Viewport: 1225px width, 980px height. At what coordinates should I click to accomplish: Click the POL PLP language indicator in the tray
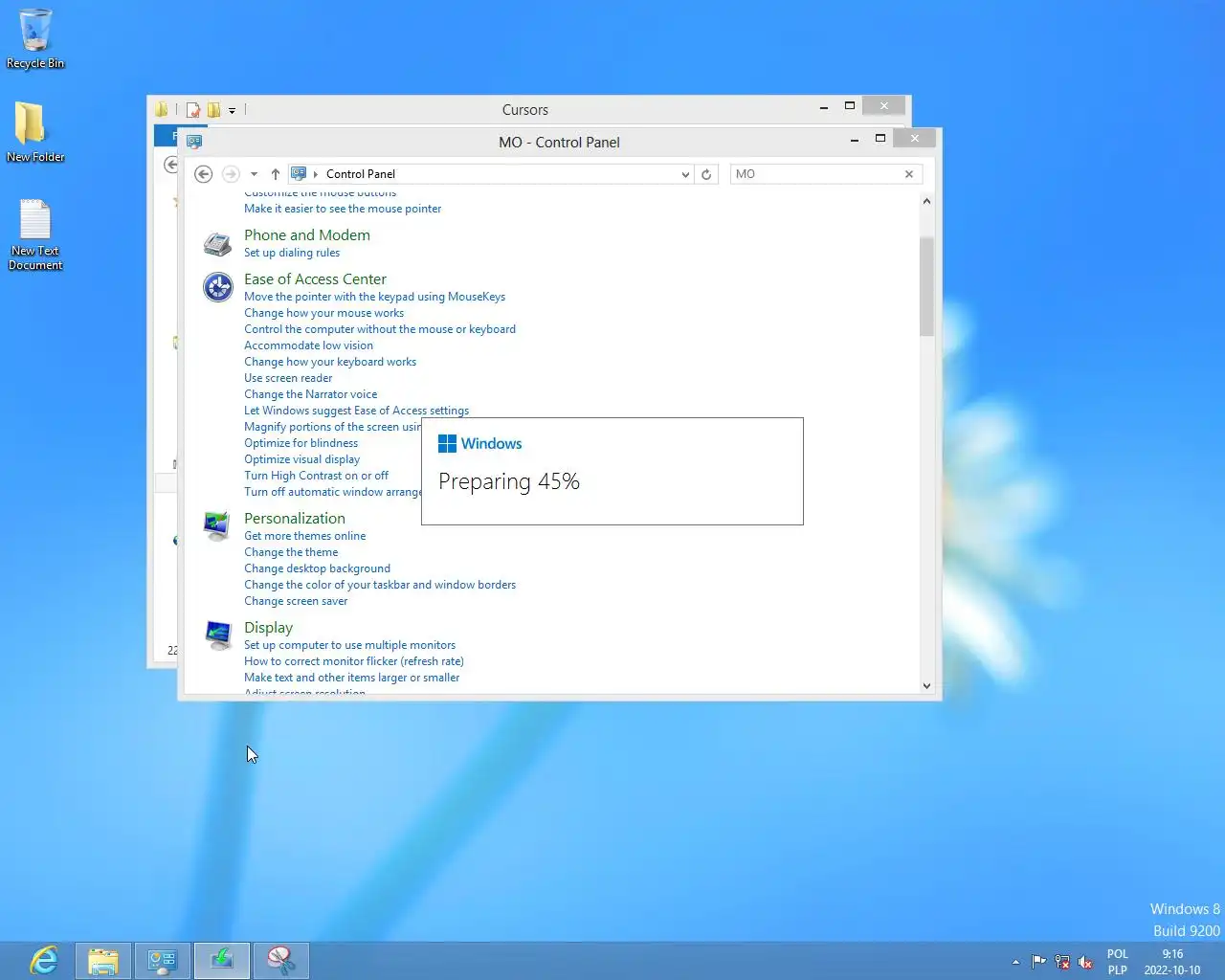tap(1118, 962)
